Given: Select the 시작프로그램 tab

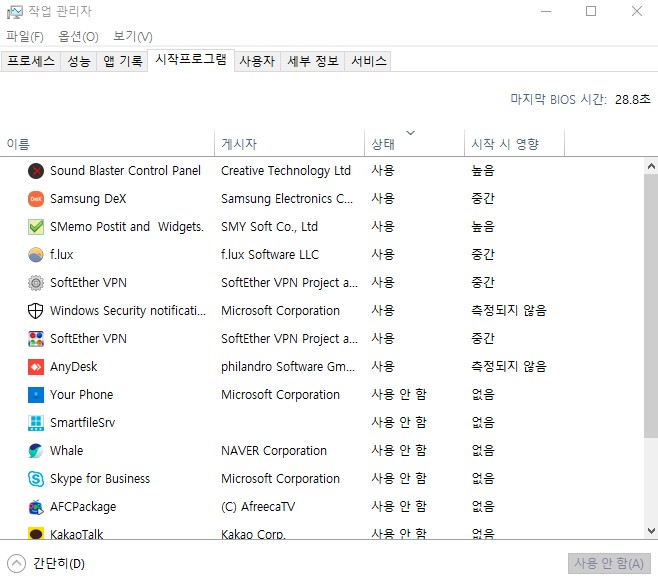Looking at the screenshot, I should (x=191, y=60).
